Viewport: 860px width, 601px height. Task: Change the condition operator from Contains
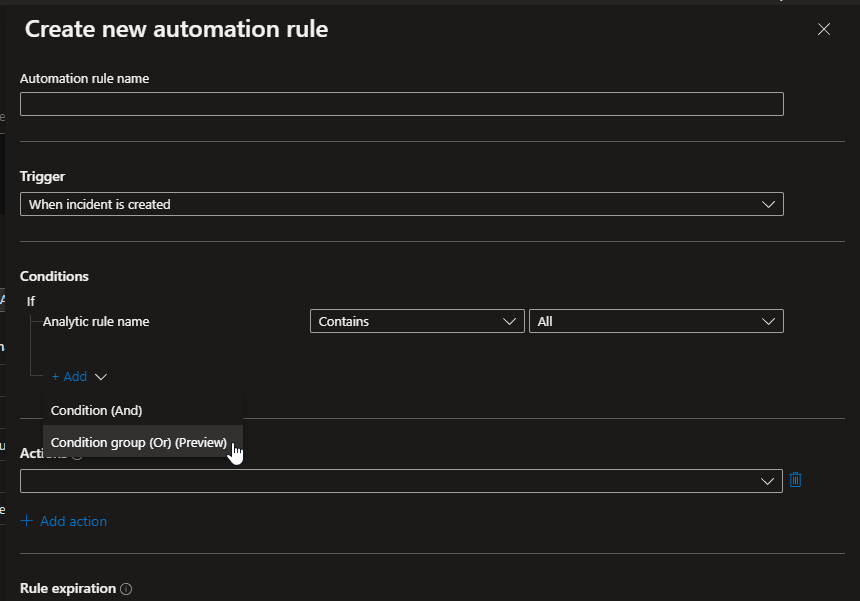point(417,321)
